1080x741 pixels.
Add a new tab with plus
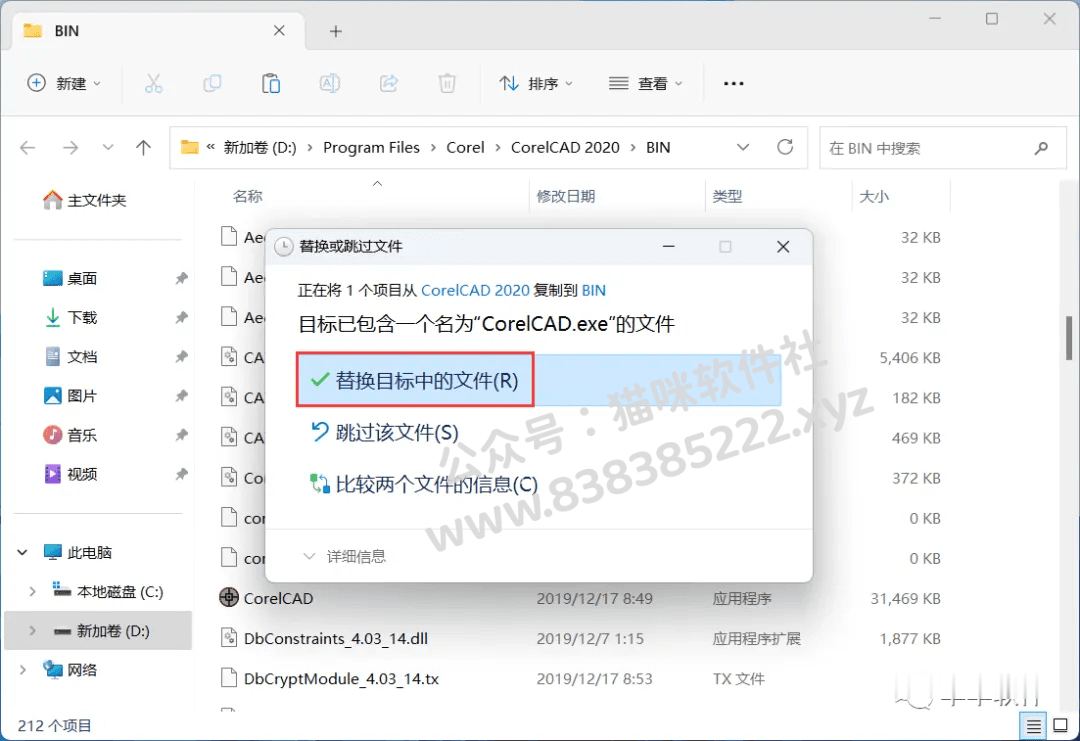(335, 31)
